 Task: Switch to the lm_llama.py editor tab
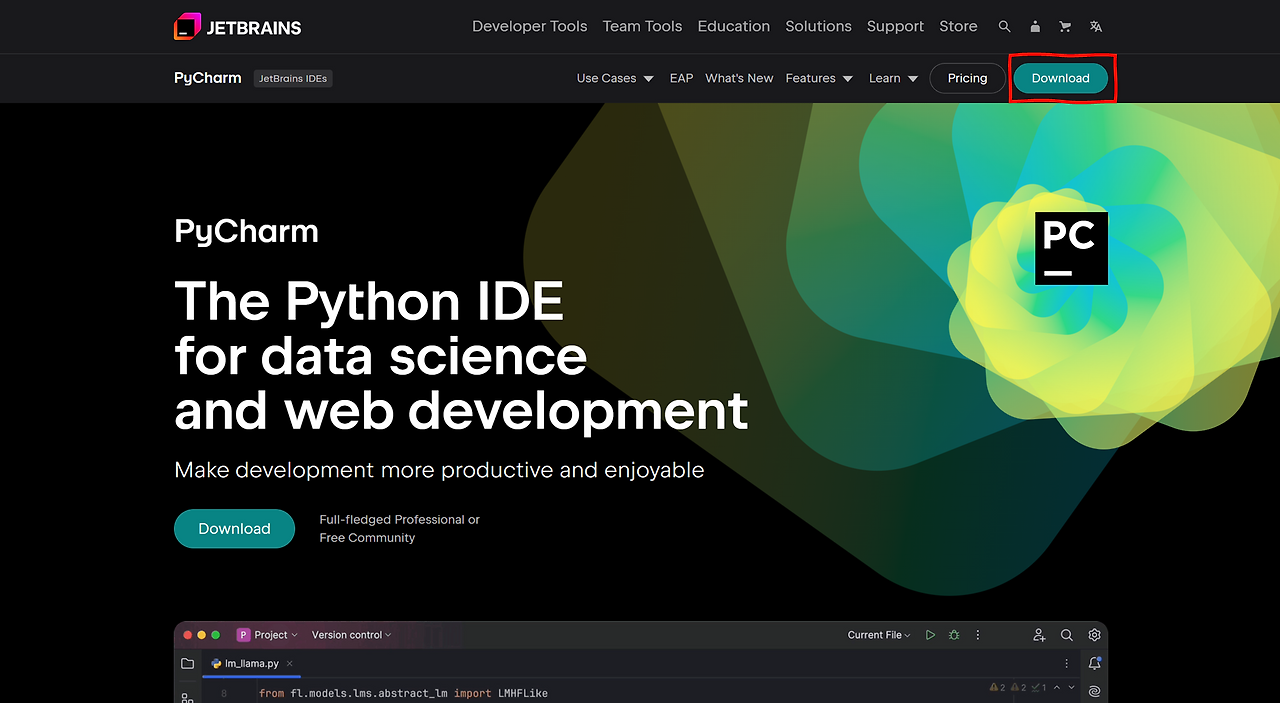point(248,662)
